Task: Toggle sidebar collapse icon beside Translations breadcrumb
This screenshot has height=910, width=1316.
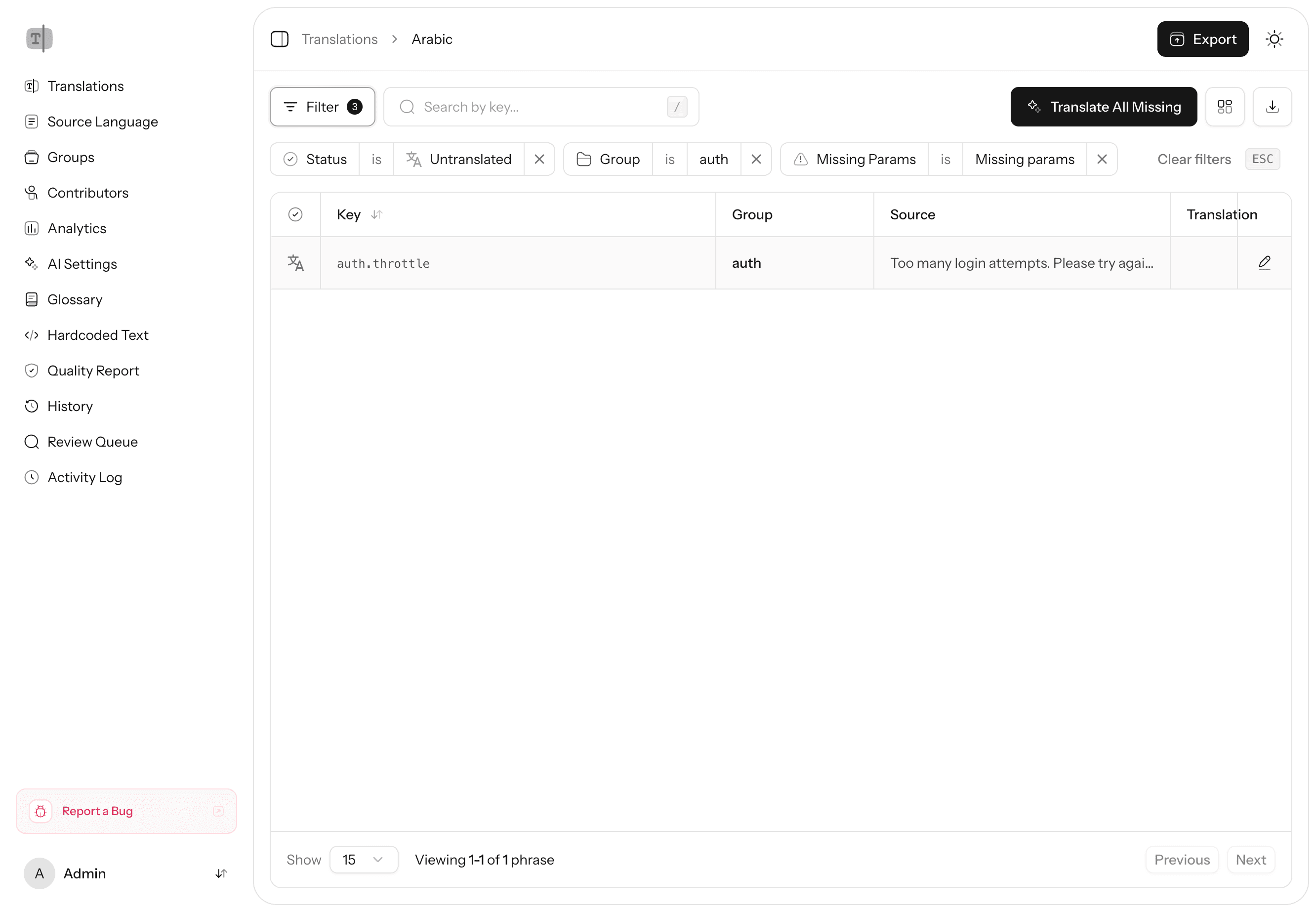Action: click(x=280, y=39)
